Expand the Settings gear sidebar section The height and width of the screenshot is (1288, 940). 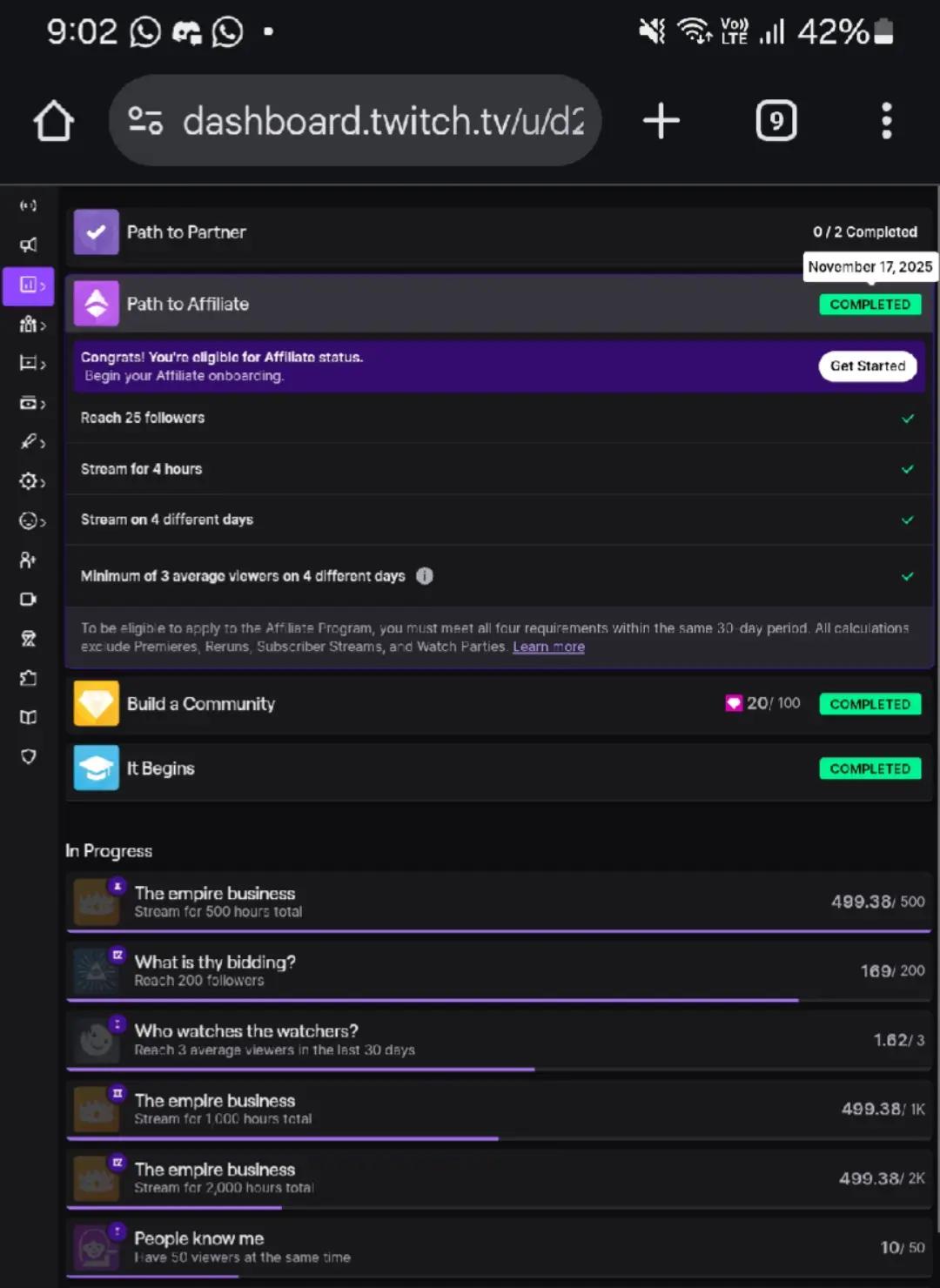[31, 481]
